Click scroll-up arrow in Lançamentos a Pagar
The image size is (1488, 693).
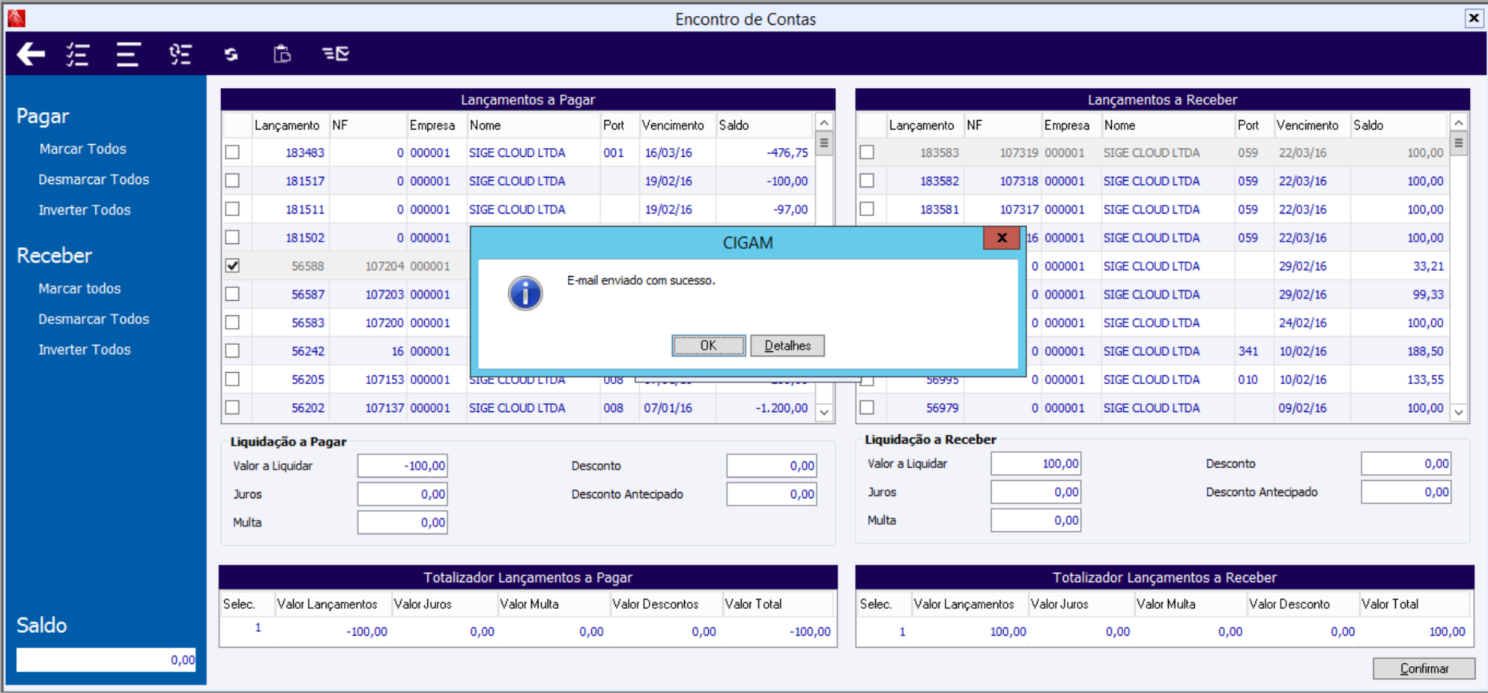824,122
